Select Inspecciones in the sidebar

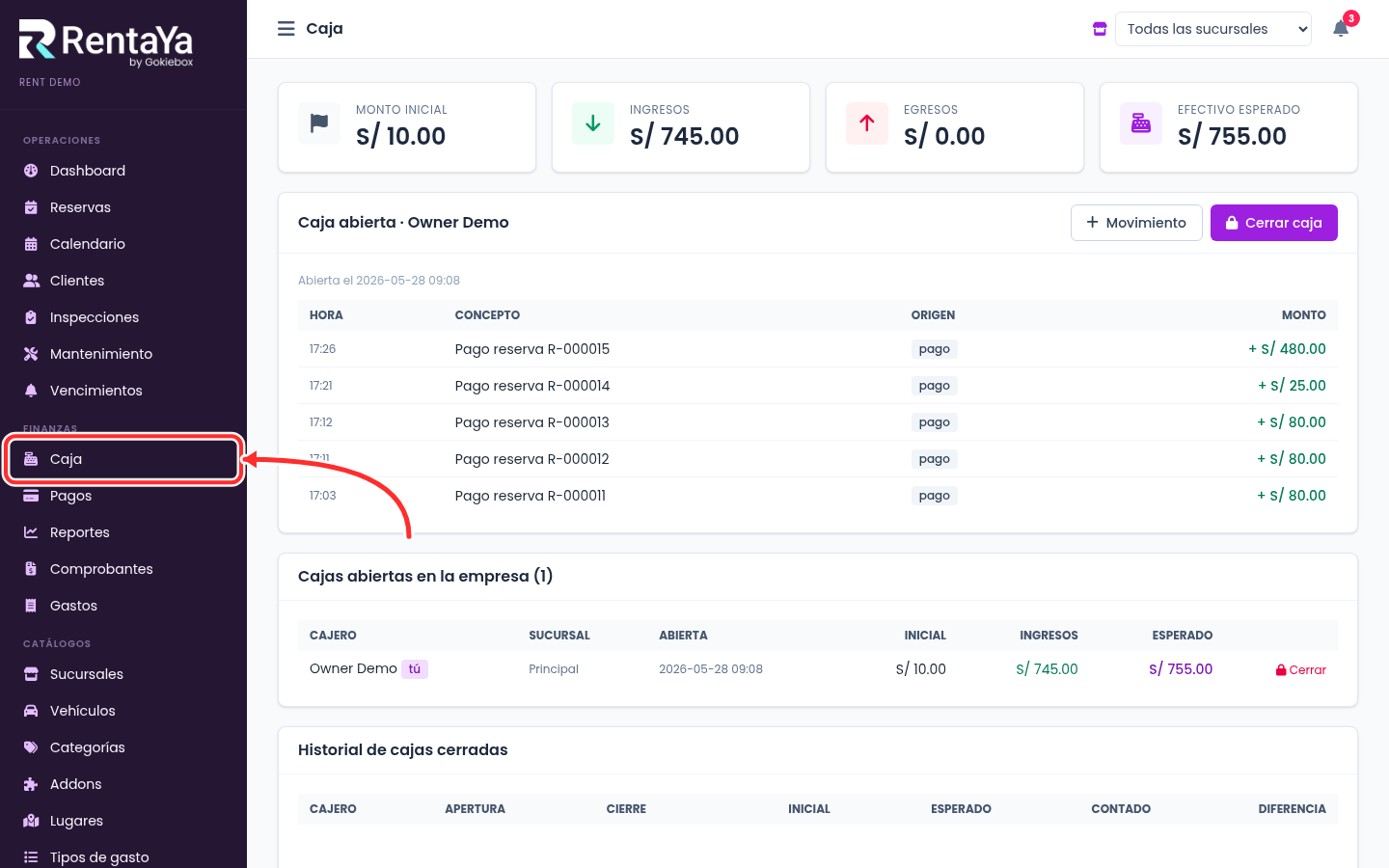123,317
